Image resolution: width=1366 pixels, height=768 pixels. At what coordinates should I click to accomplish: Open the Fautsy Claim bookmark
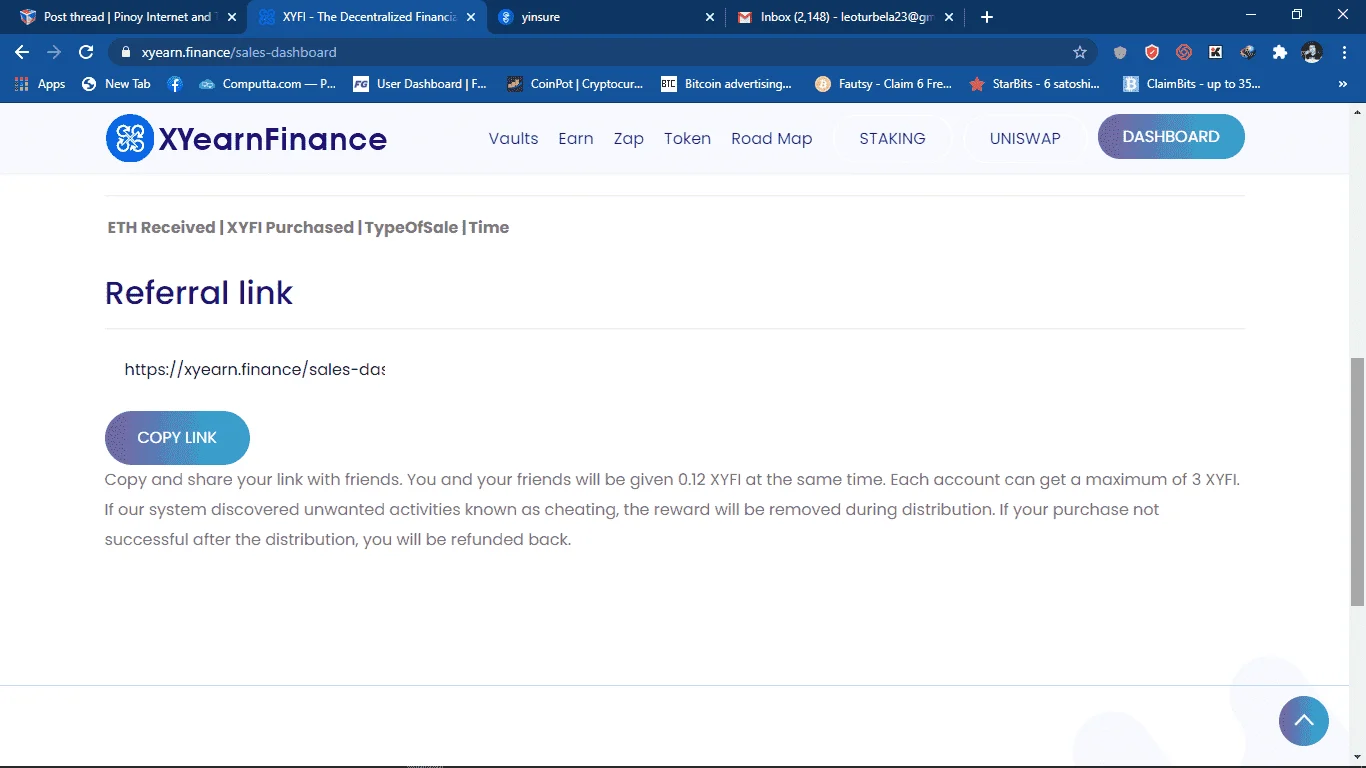click(883, 84)
